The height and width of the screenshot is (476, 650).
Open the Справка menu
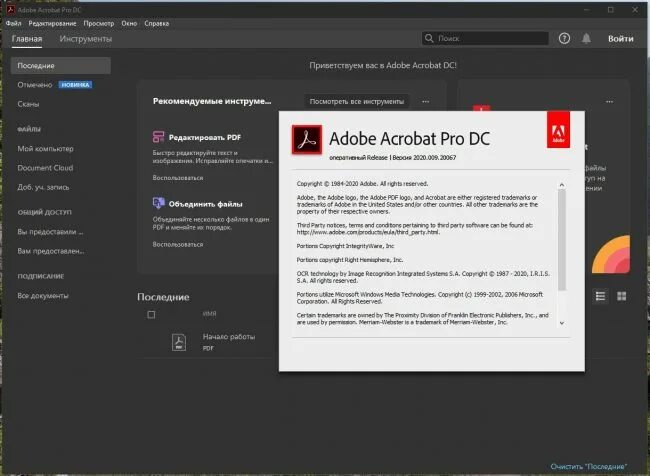(156, 23)
